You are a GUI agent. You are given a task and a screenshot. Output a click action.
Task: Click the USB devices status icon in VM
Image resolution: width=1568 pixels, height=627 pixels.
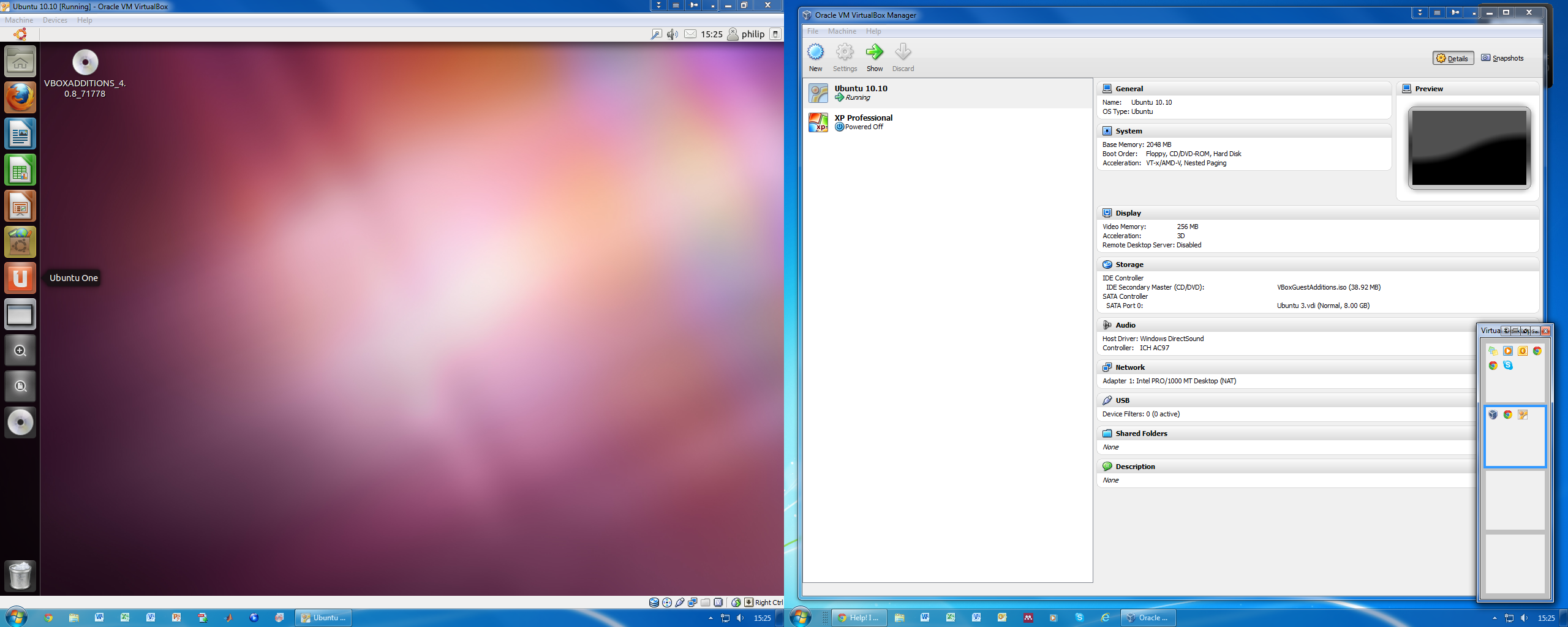coord(680,603)
